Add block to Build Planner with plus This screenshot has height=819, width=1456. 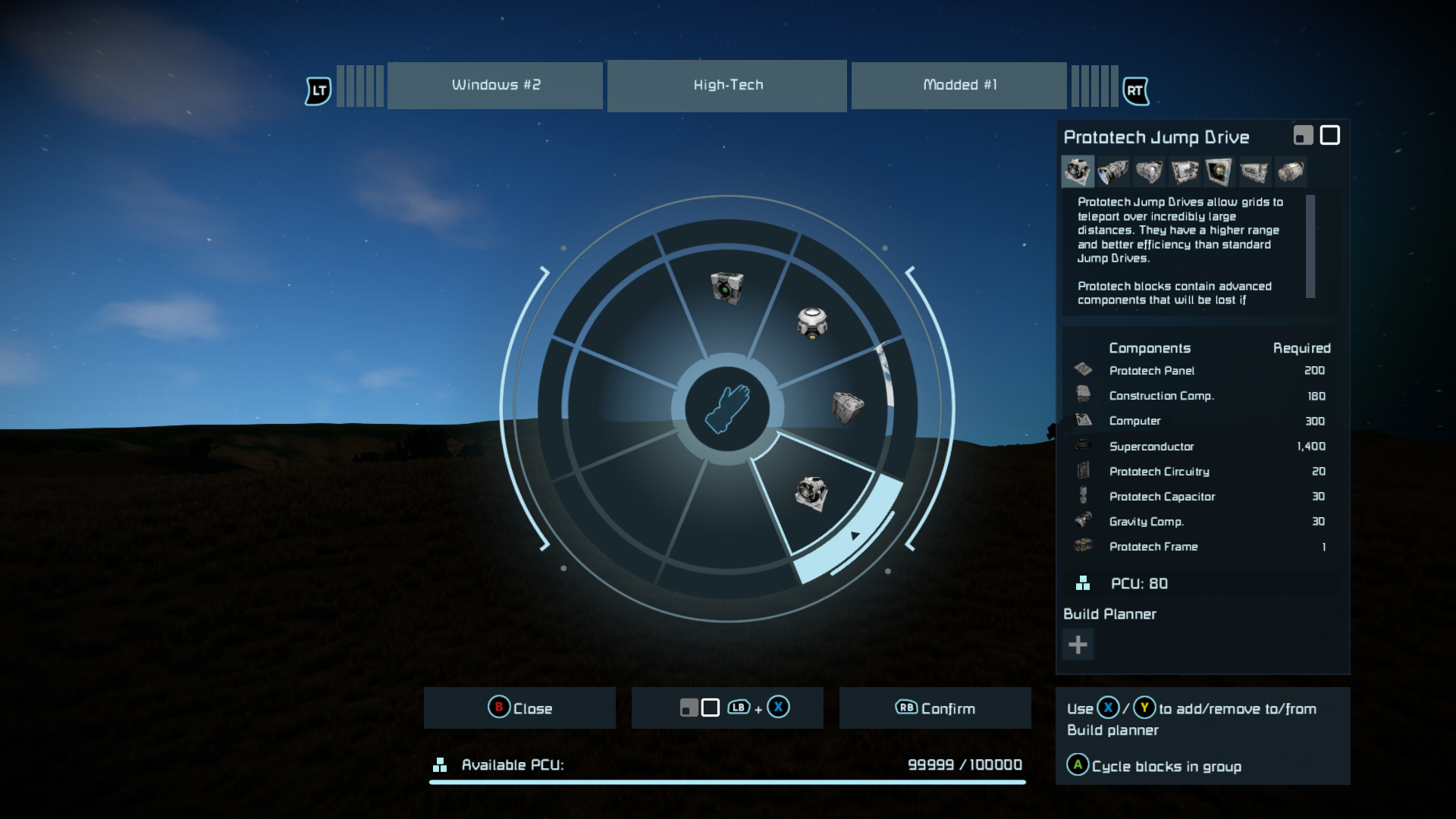tap(1078, 645)
